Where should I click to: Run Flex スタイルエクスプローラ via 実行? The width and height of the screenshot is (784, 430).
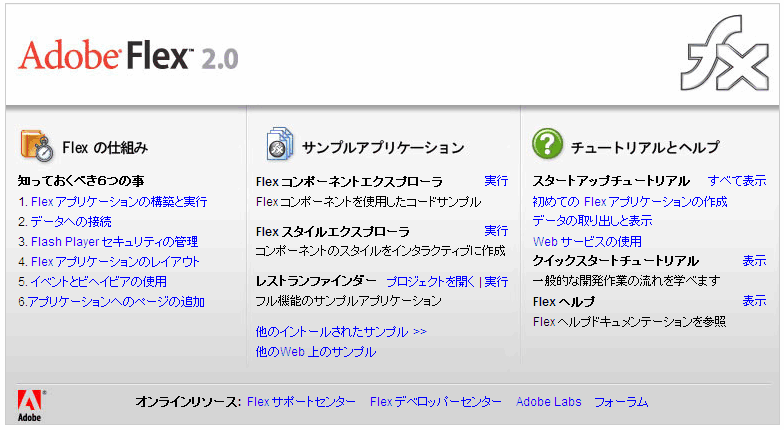pos(496,230)
